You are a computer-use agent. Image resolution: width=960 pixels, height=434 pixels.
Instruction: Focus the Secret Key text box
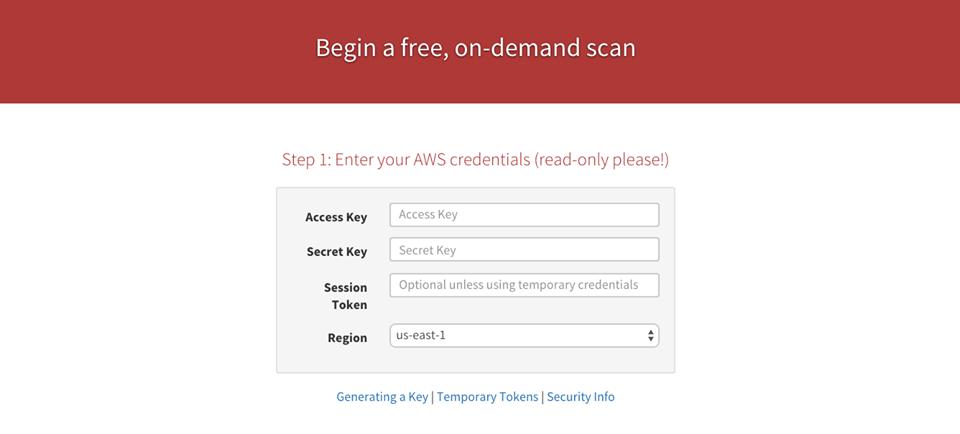[524, 250]
